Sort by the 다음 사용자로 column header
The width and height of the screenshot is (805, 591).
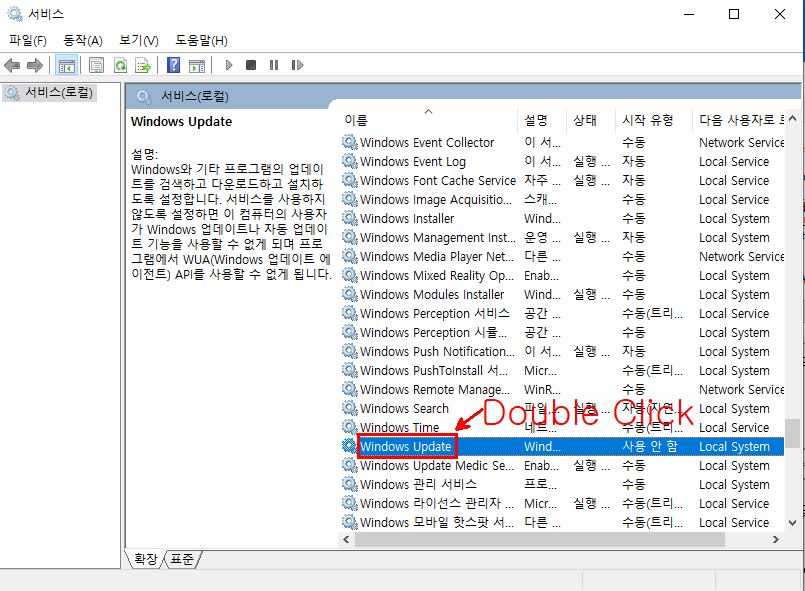click(x=739, y=120)
